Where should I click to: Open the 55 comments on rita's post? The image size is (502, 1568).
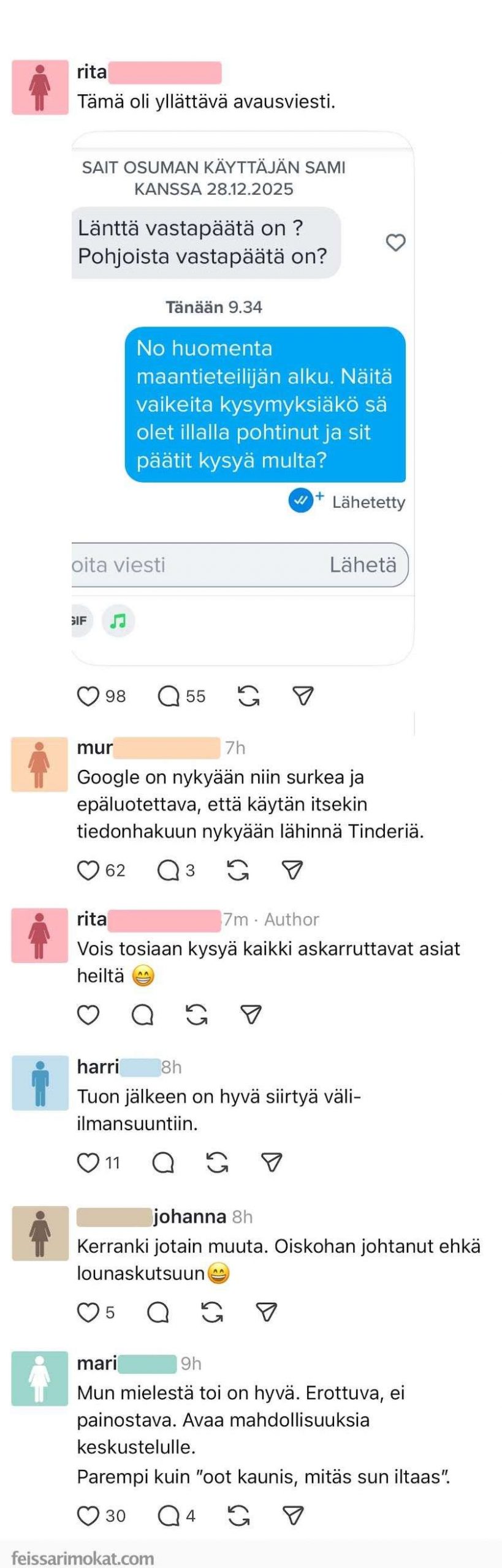[x=169, y=696]
